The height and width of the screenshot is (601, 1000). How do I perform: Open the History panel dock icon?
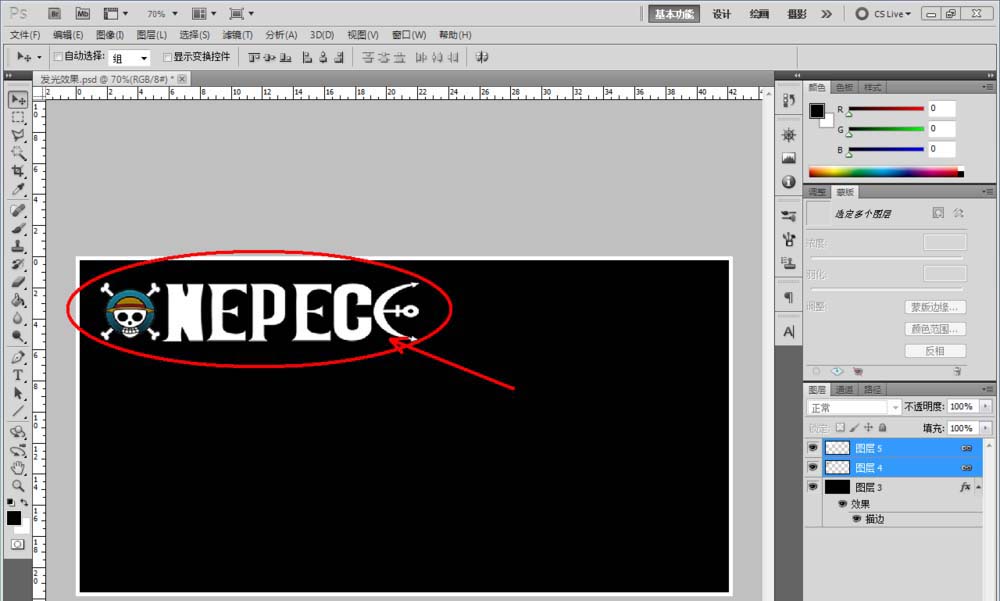coord(789,100)
